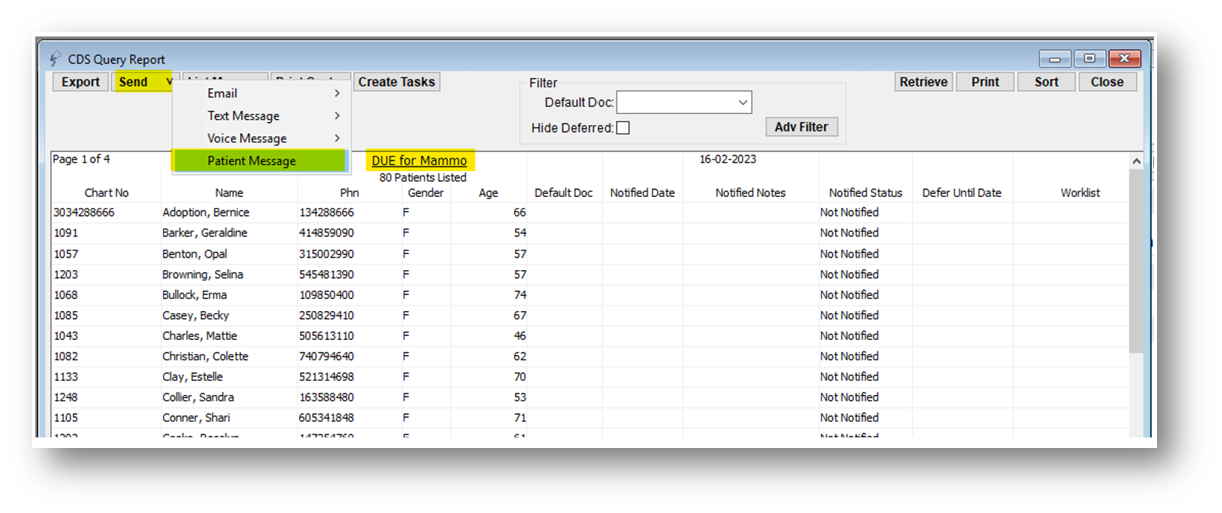1222x513 pixels.
Task: Click the Chart No column header
Action: [107, 193]
